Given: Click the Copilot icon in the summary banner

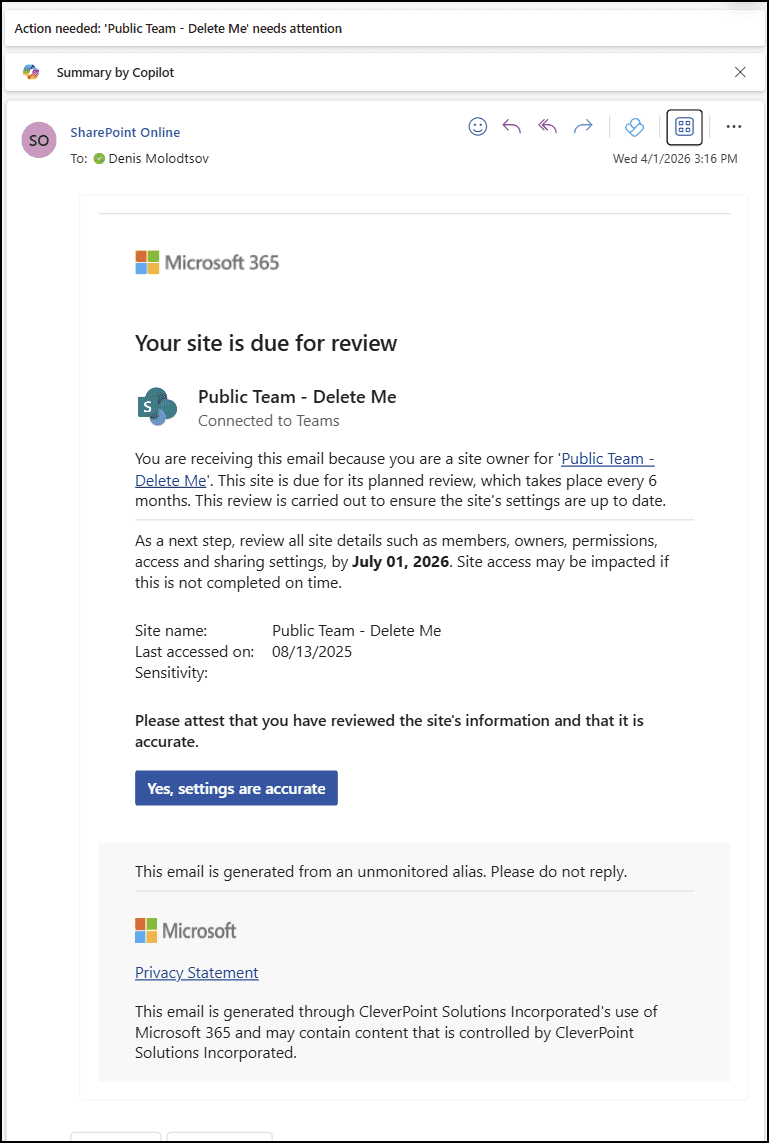Looking at the screenshot, I should click(31, 72).
